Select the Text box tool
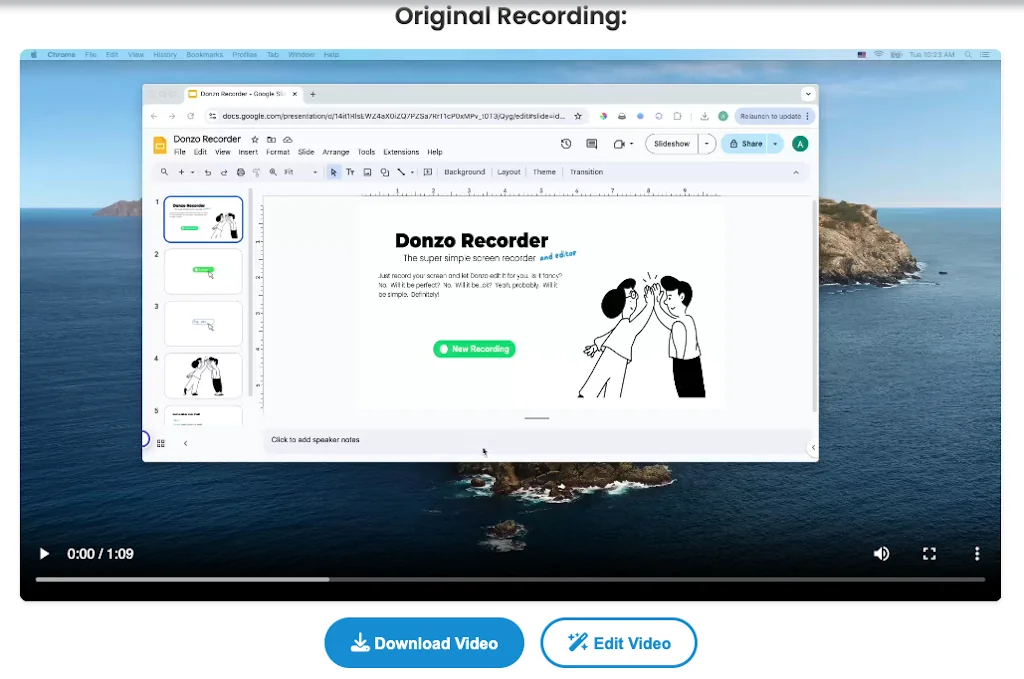The width and height of the screenshot is (1024, 679). pyautogui.click(x=351, y=172)
